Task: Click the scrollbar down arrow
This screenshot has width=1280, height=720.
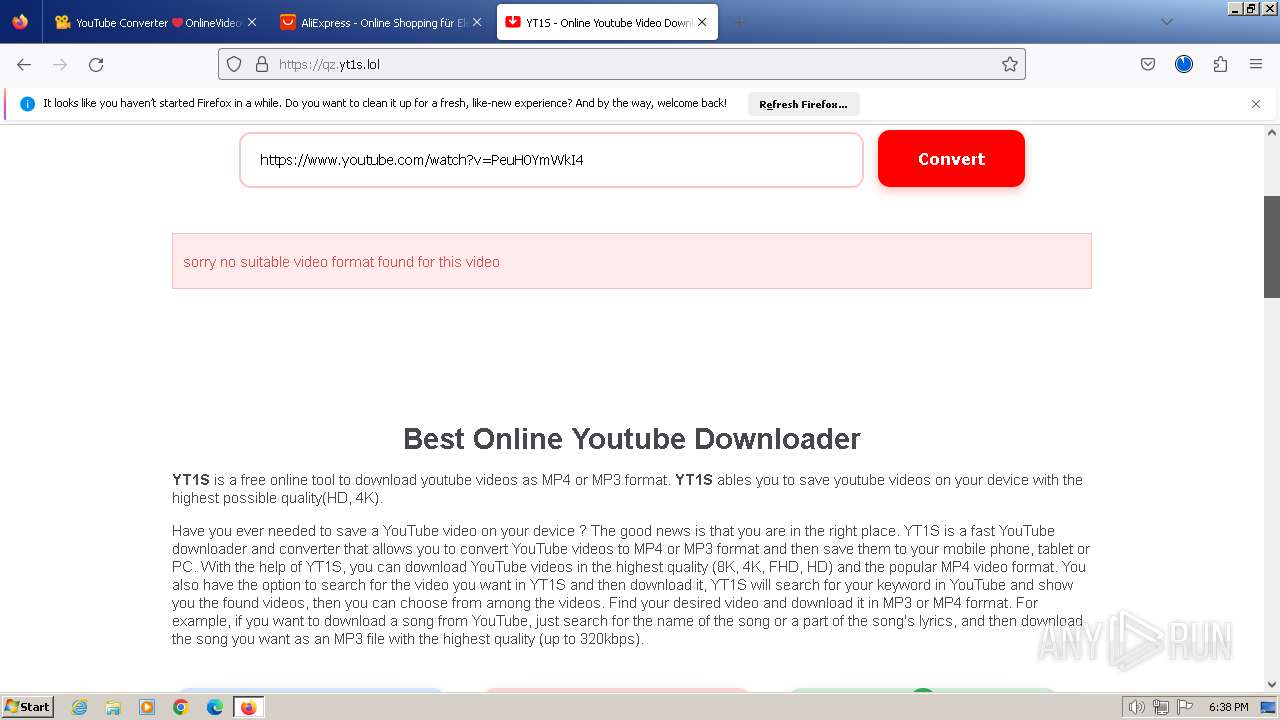Action: 1272,685
